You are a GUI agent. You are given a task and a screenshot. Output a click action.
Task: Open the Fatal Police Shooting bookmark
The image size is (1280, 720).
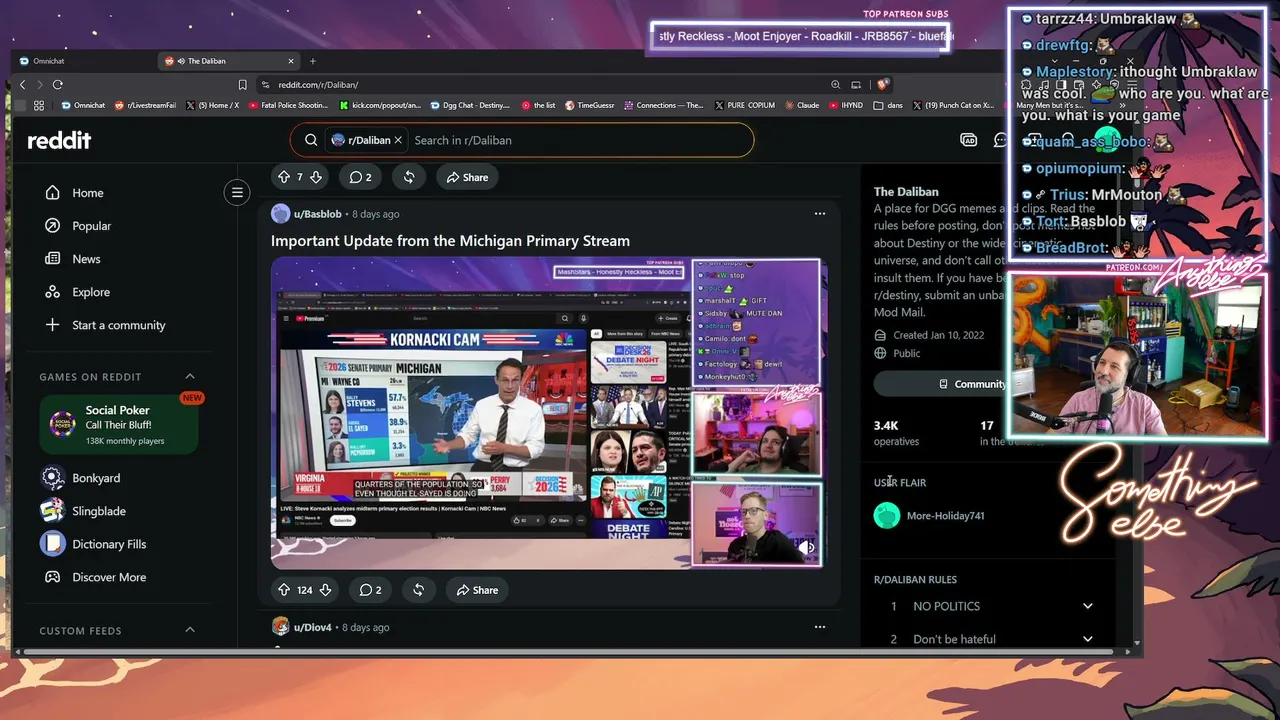tap(288, 105)
